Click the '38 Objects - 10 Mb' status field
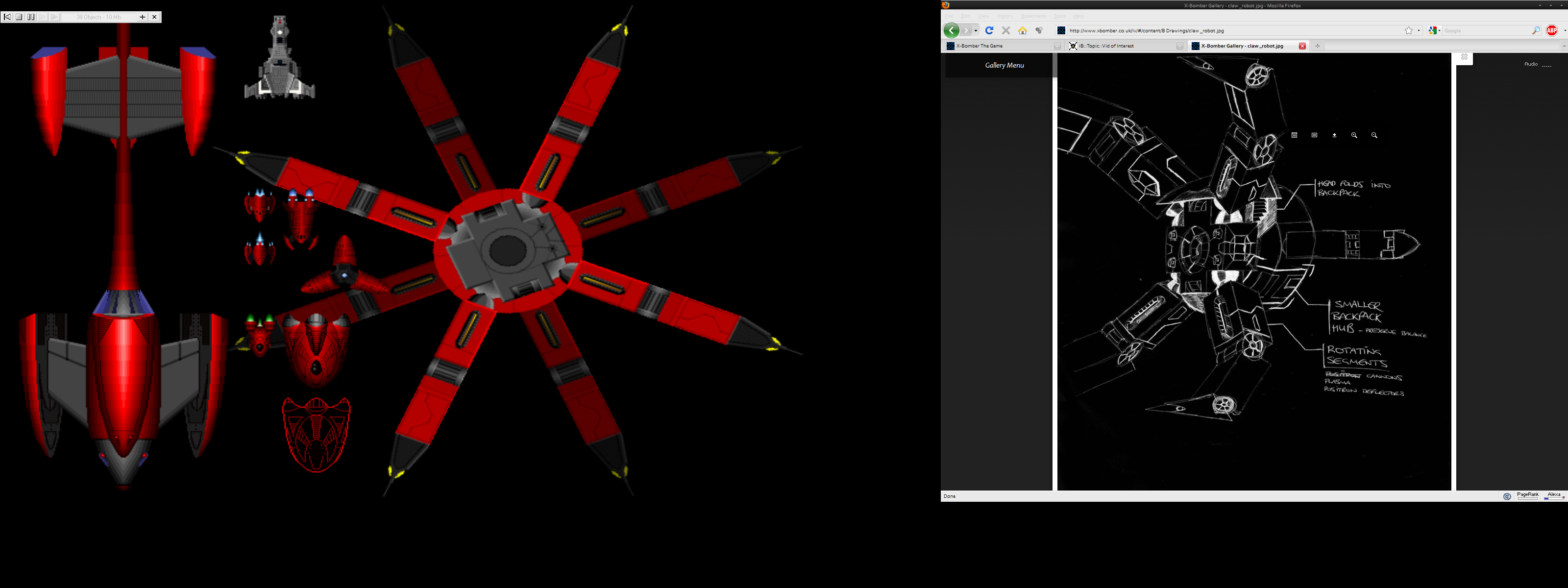 point(98,17)
